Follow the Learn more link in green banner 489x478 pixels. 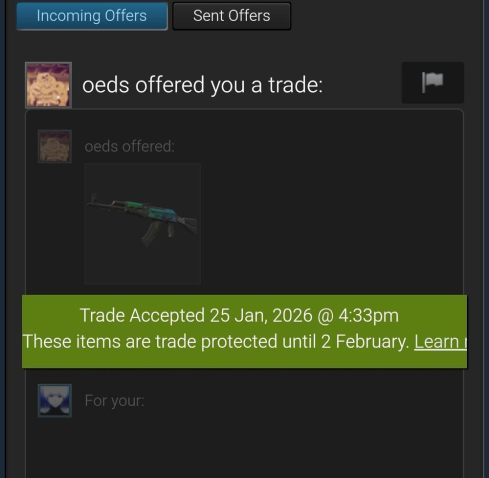tap(440, 342)
